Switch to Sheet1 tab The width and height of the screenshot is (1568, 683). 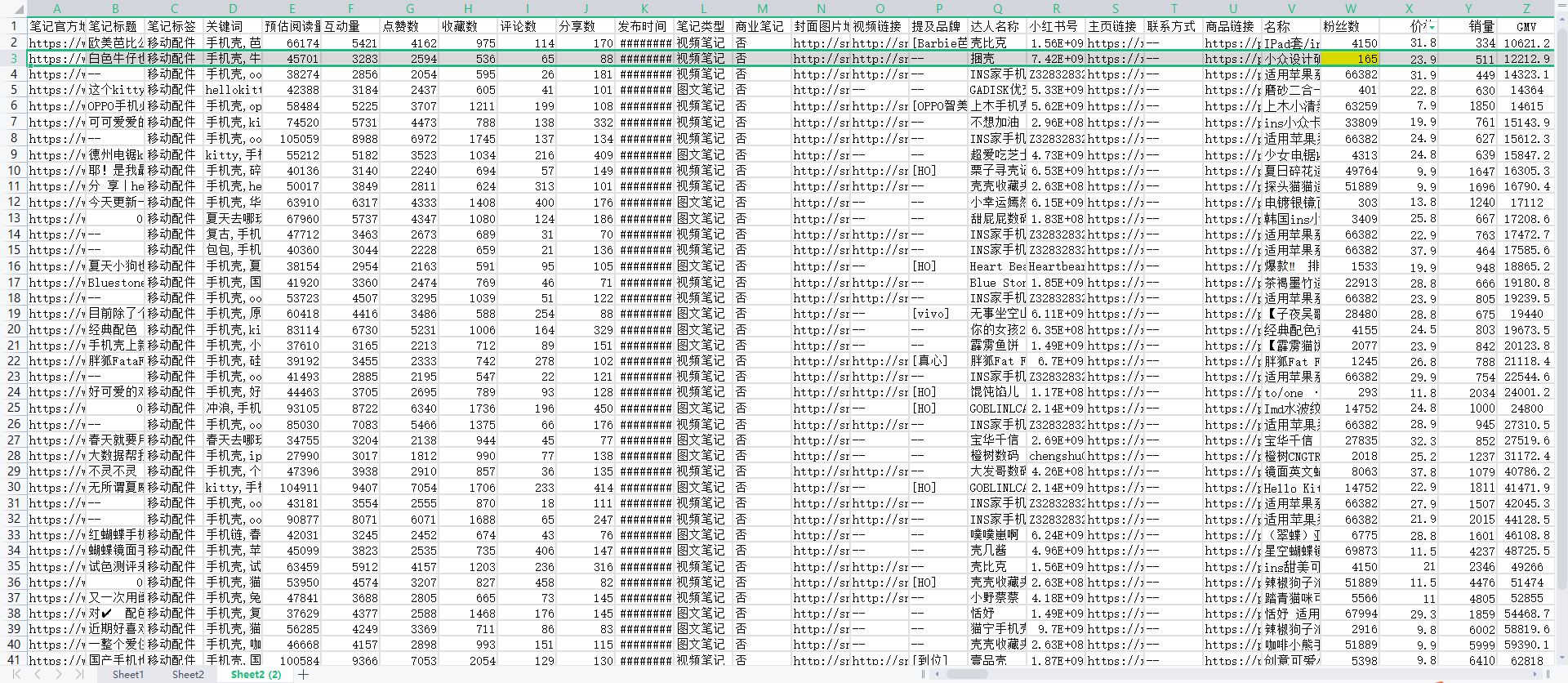pyautogui.click(x=127, y=674)
